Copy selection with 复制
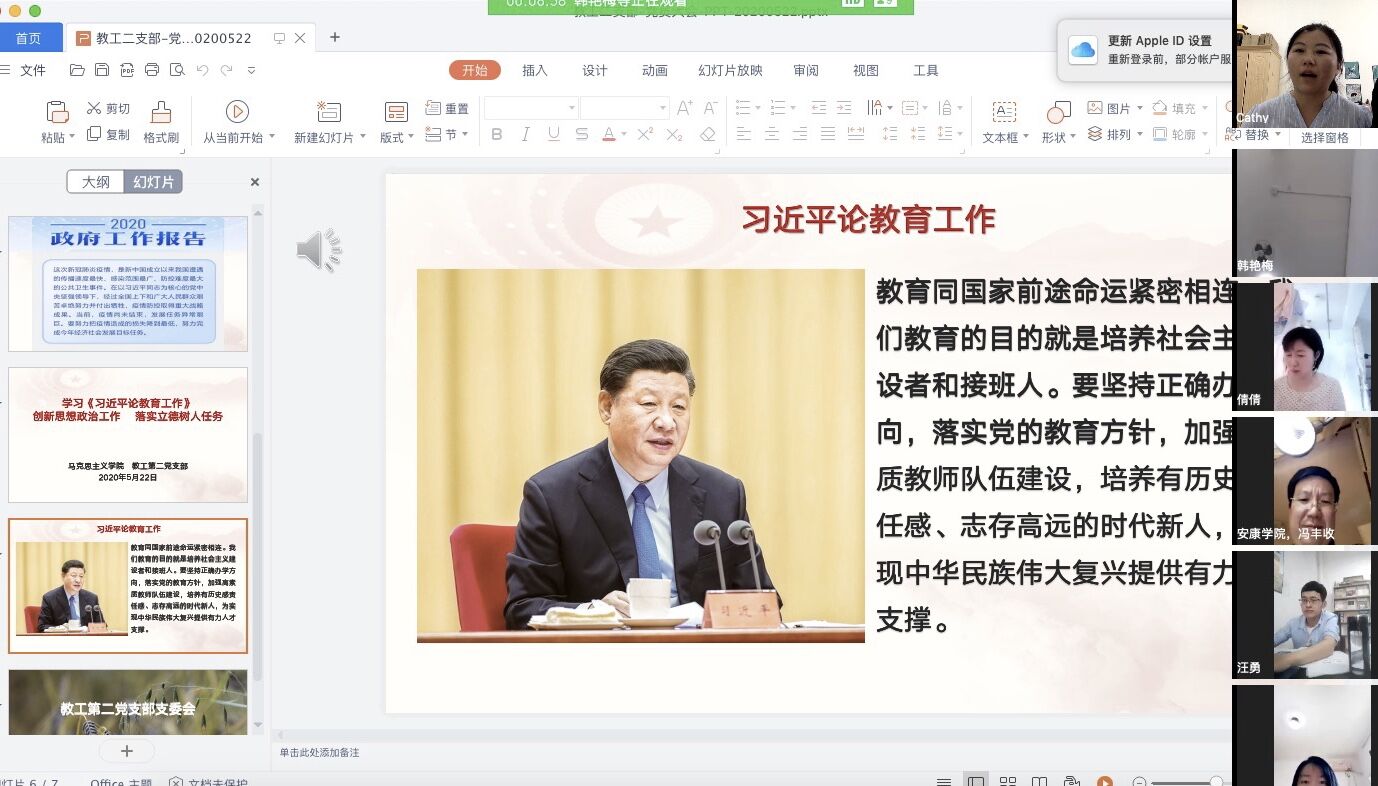Image resolution: width=1378 pixels, height=786 pixels. (x=108, y=134)
